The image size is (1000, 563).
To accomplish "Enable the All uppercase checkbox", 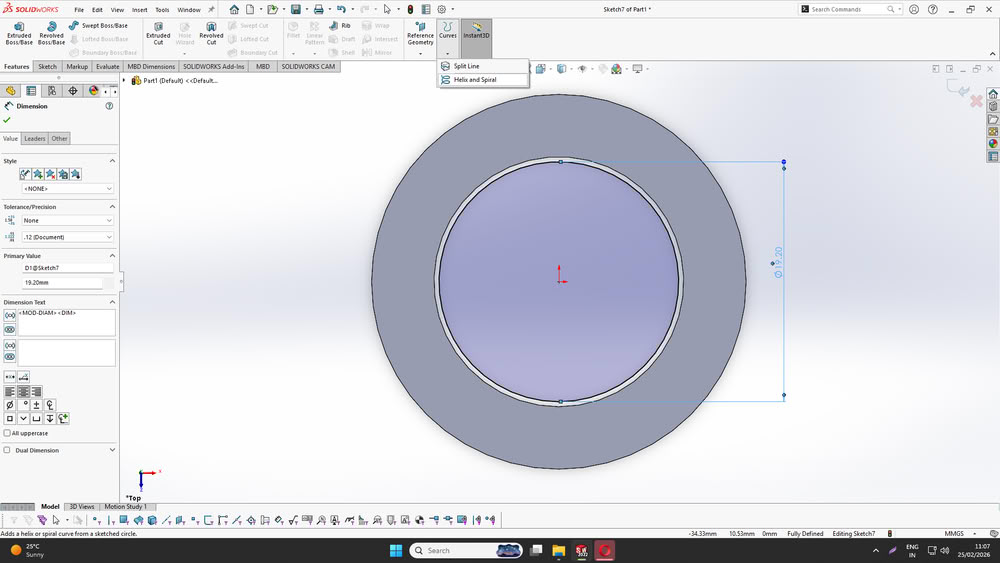I will pos(7,433).
